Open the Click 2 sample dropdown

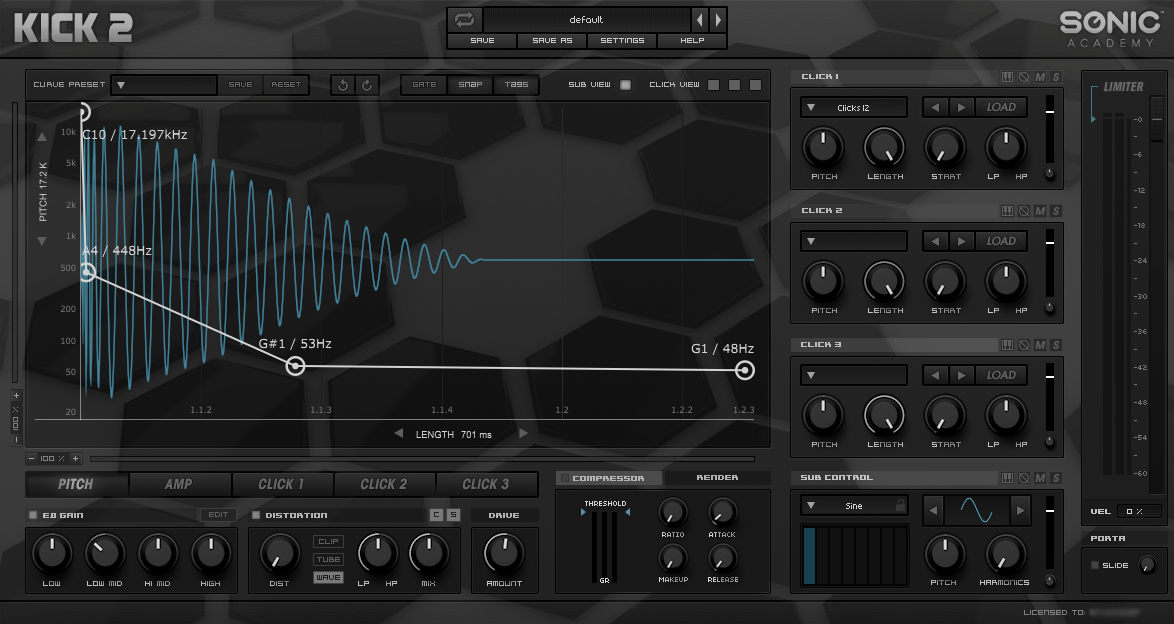pos(854,241)
